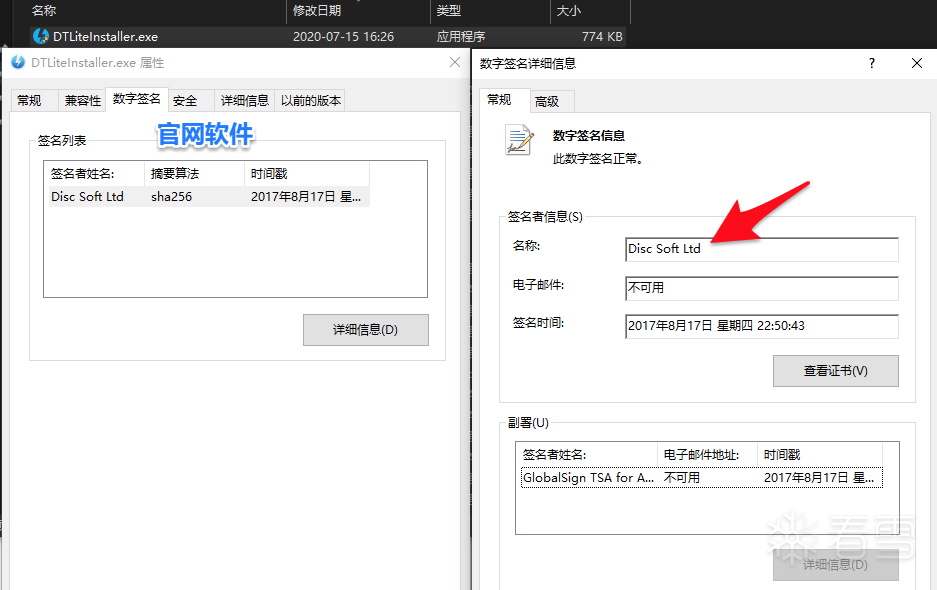This screenshot has height=590, width=937.
Task: Close the 数字签名详细信息 dialog
Action: coord(917,63)
